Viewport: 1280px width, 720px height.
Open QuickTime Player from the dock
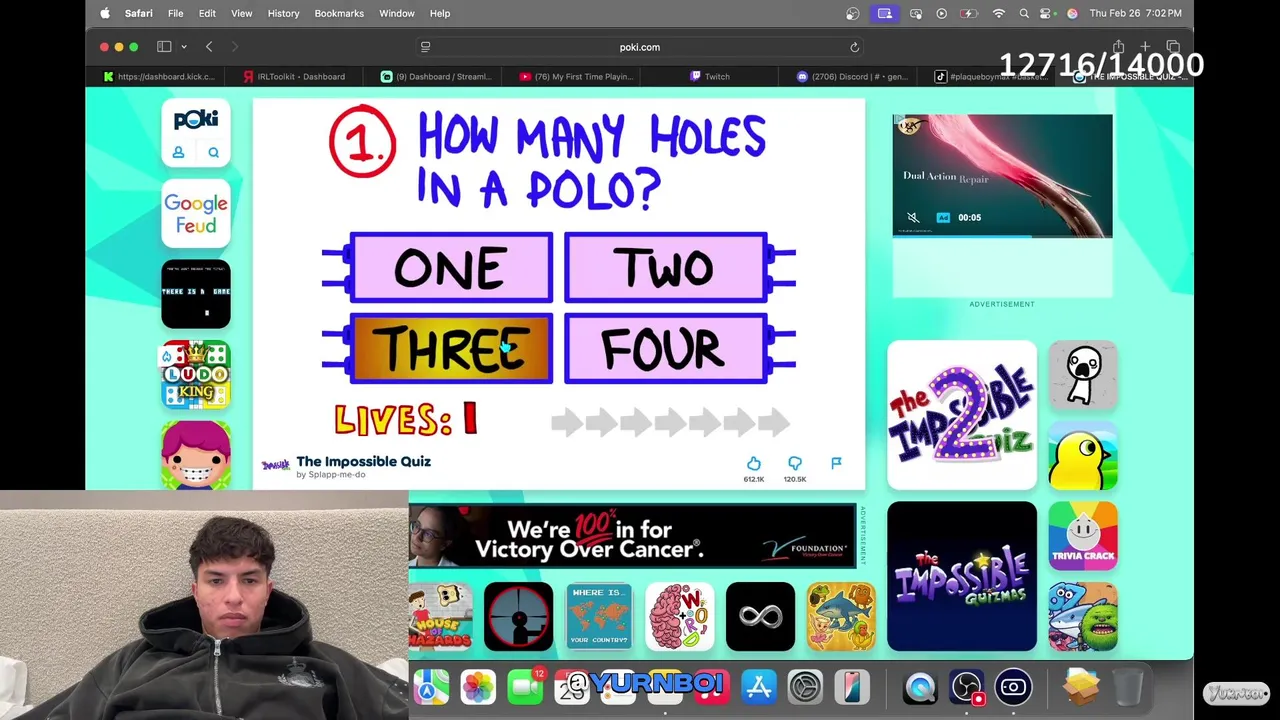920,687
